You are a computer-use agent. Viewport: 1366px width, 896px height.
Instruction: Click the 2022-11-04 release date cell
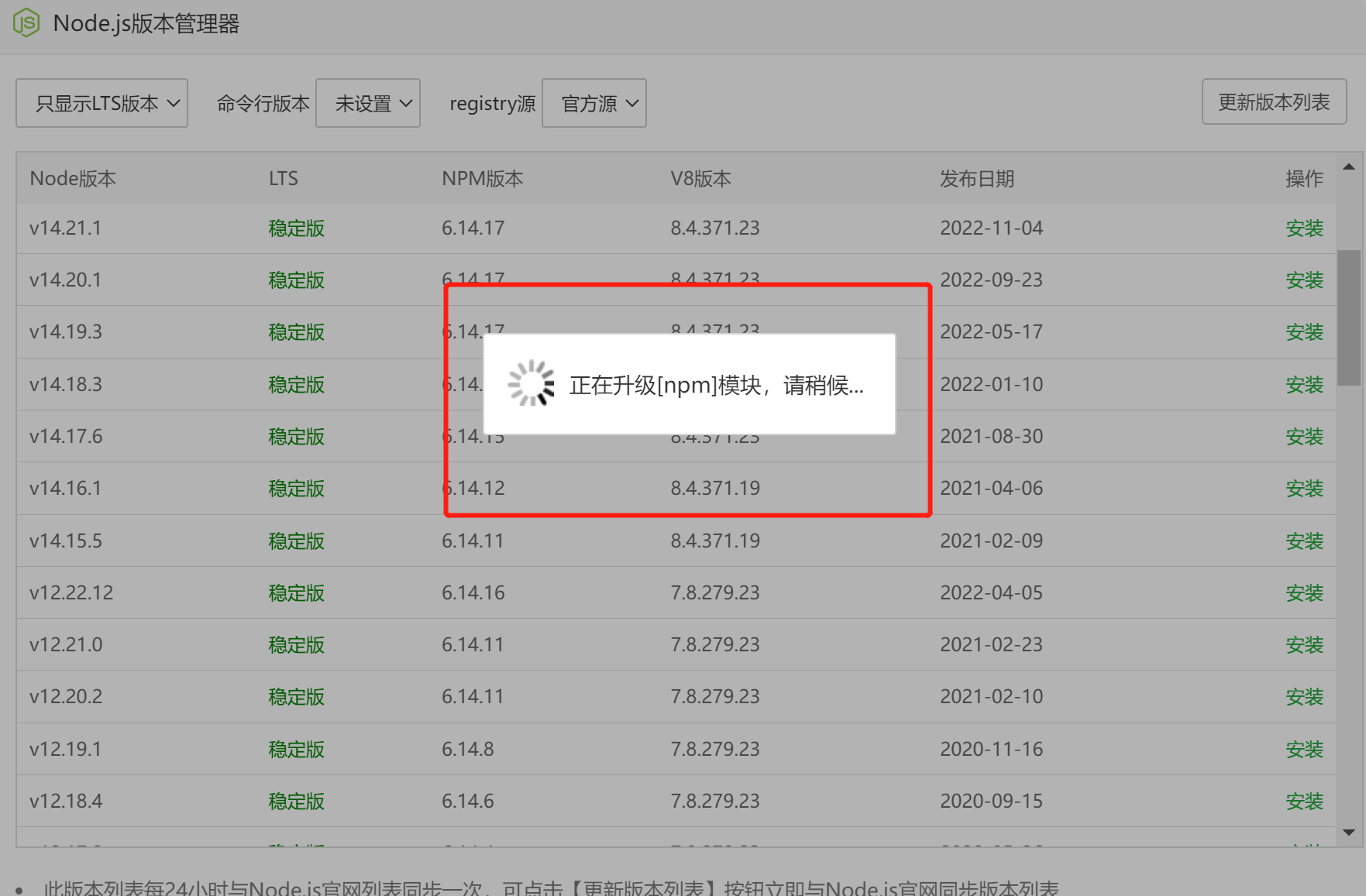tap(991, 228)
